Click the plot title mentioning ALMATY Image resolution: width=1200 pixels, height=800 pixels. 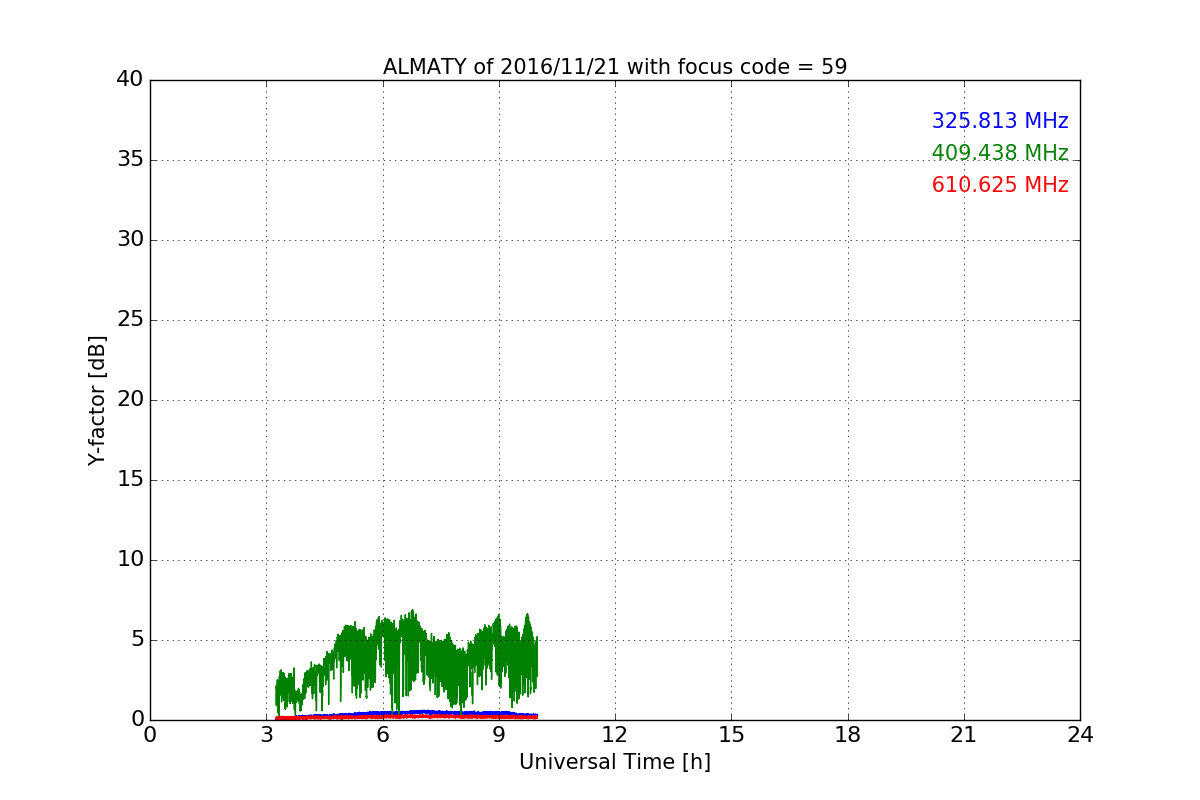[x=615, y=67]
